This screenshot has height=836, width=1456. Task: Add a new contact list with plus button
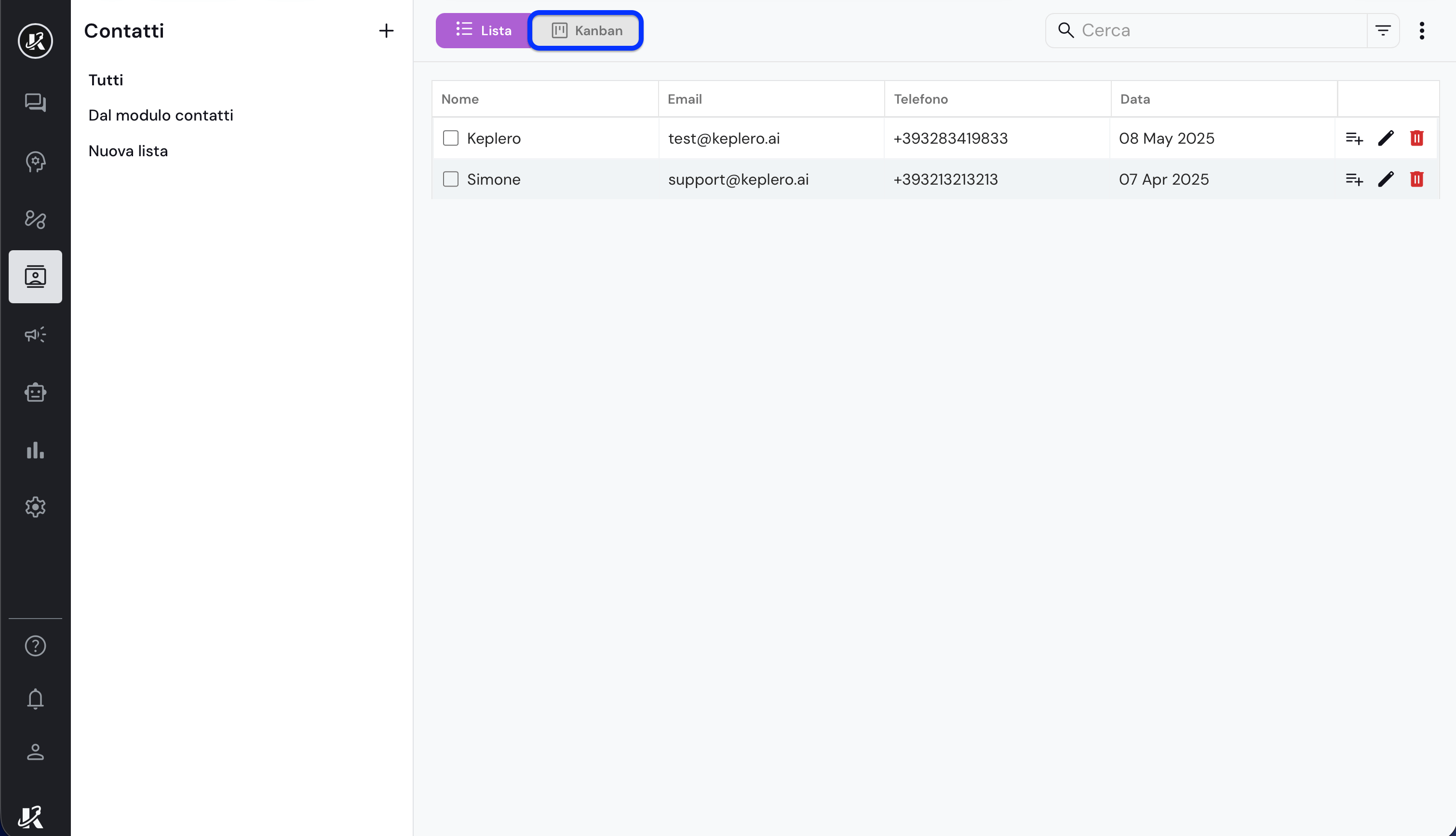386,30
